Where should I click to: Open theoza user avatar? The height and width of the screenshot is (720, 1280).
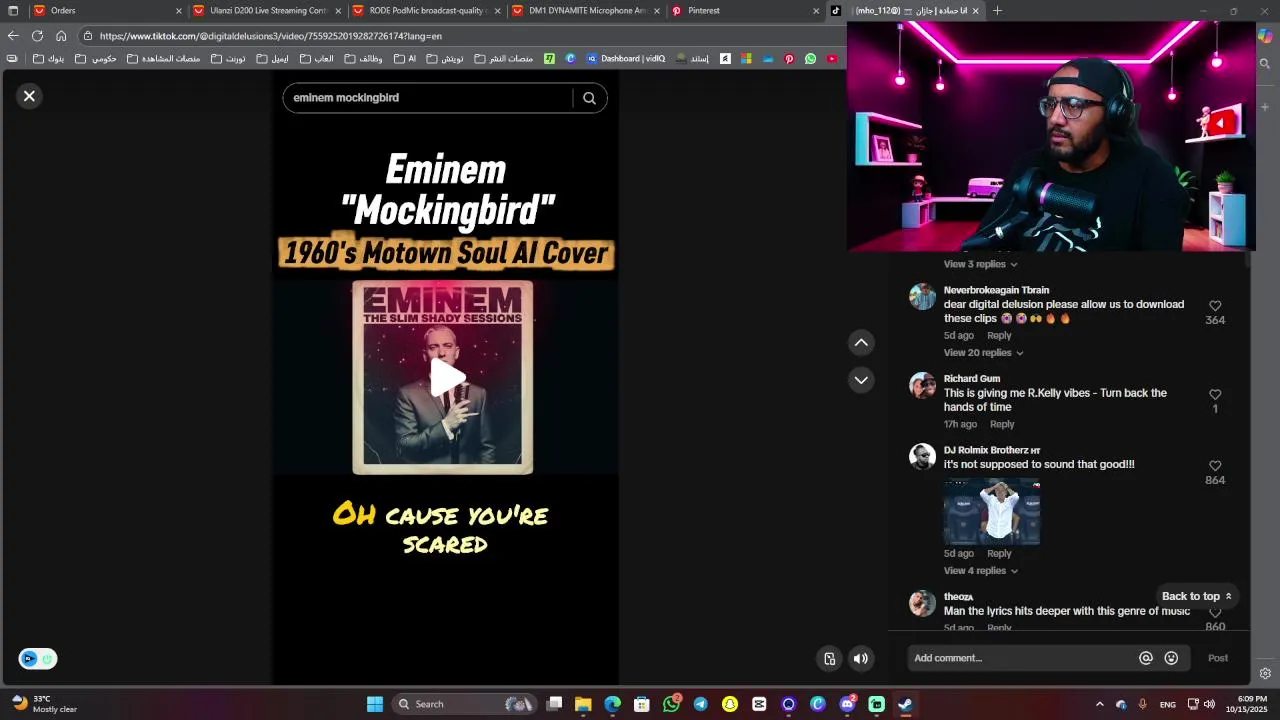click(x=922, y=603)
